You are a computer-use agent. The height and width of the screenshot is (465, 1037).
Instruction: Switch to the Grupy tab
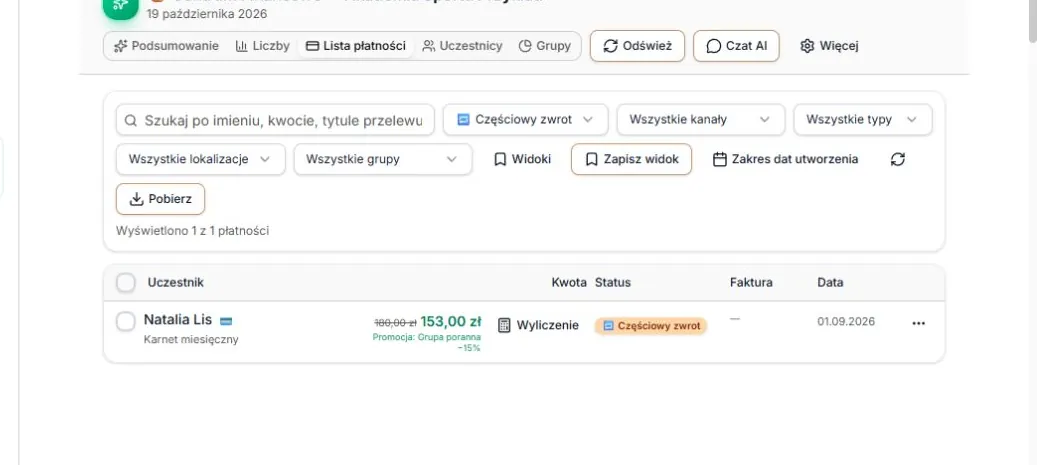click(544, 46)
